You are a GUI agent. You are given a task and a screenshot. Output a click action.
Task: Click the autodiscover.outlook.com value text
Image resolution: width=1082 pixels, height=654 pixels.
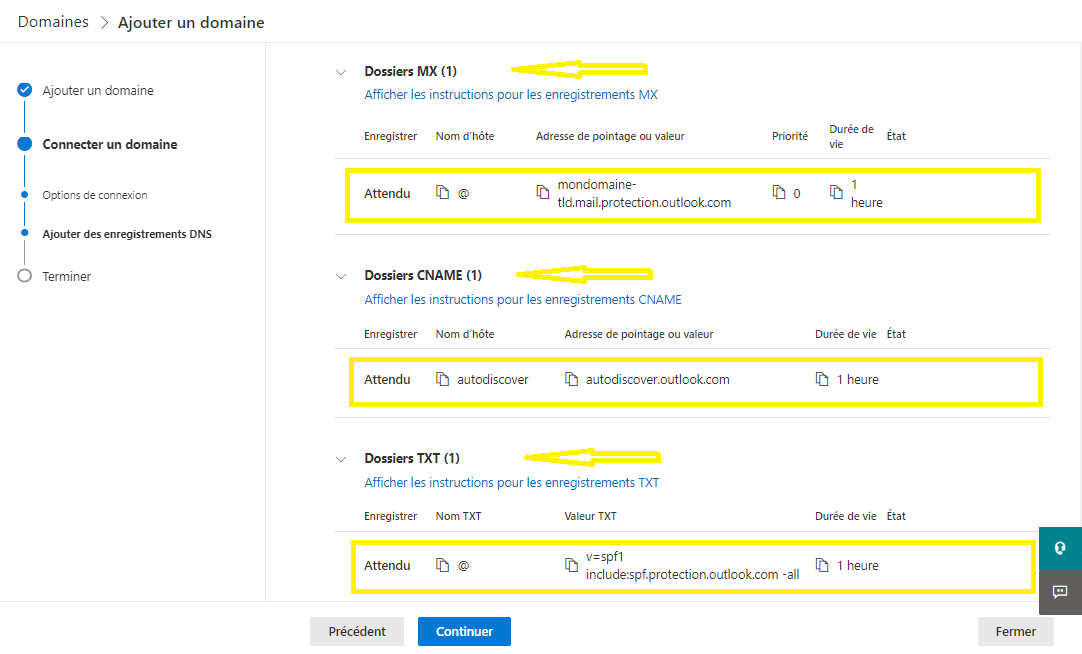pyautogui.click(x=658, y=379)
